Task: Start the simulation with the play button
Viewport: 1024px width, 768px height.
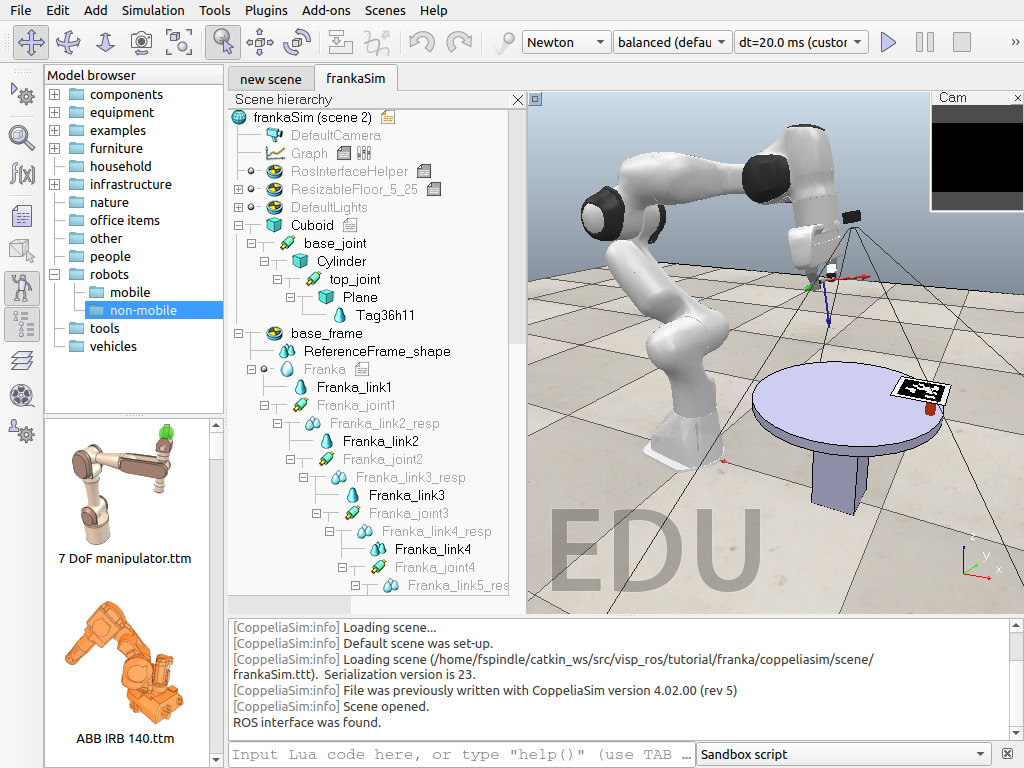Action: (x=888, y=42)
